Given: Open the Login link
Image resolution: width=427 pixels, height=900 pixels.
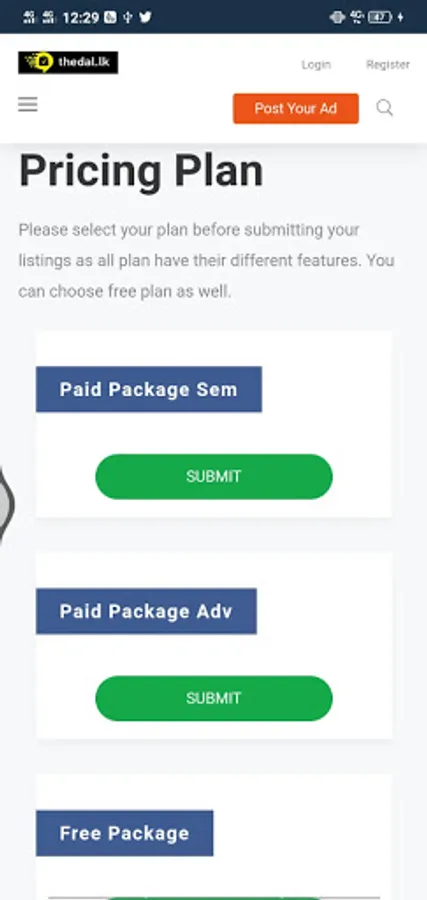Looking at the screenshot, I should [316, 64].
